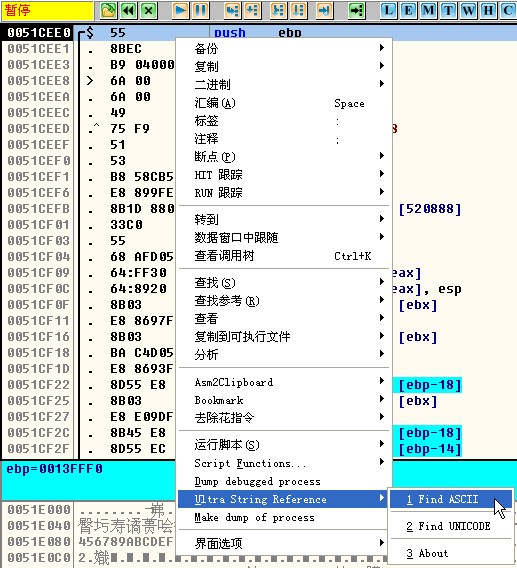Choose Make dump of process
This screenshot has width=517, height=568.
click(283, 517)
